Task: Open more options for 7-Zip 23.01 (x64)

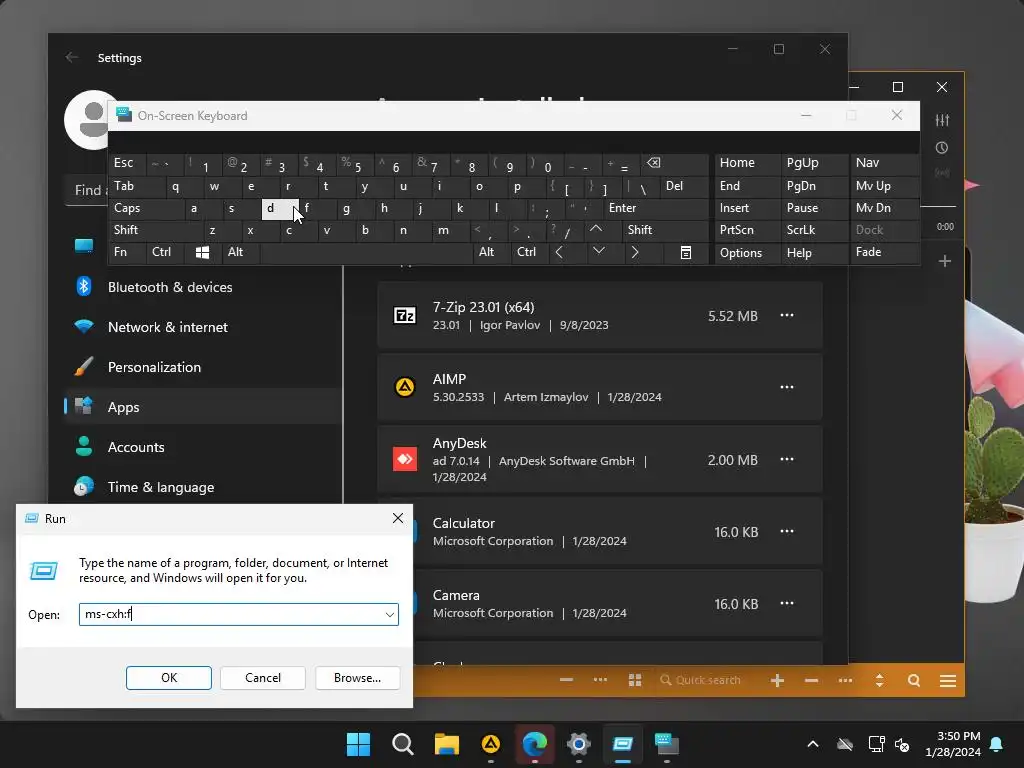Action: (787, 315)
